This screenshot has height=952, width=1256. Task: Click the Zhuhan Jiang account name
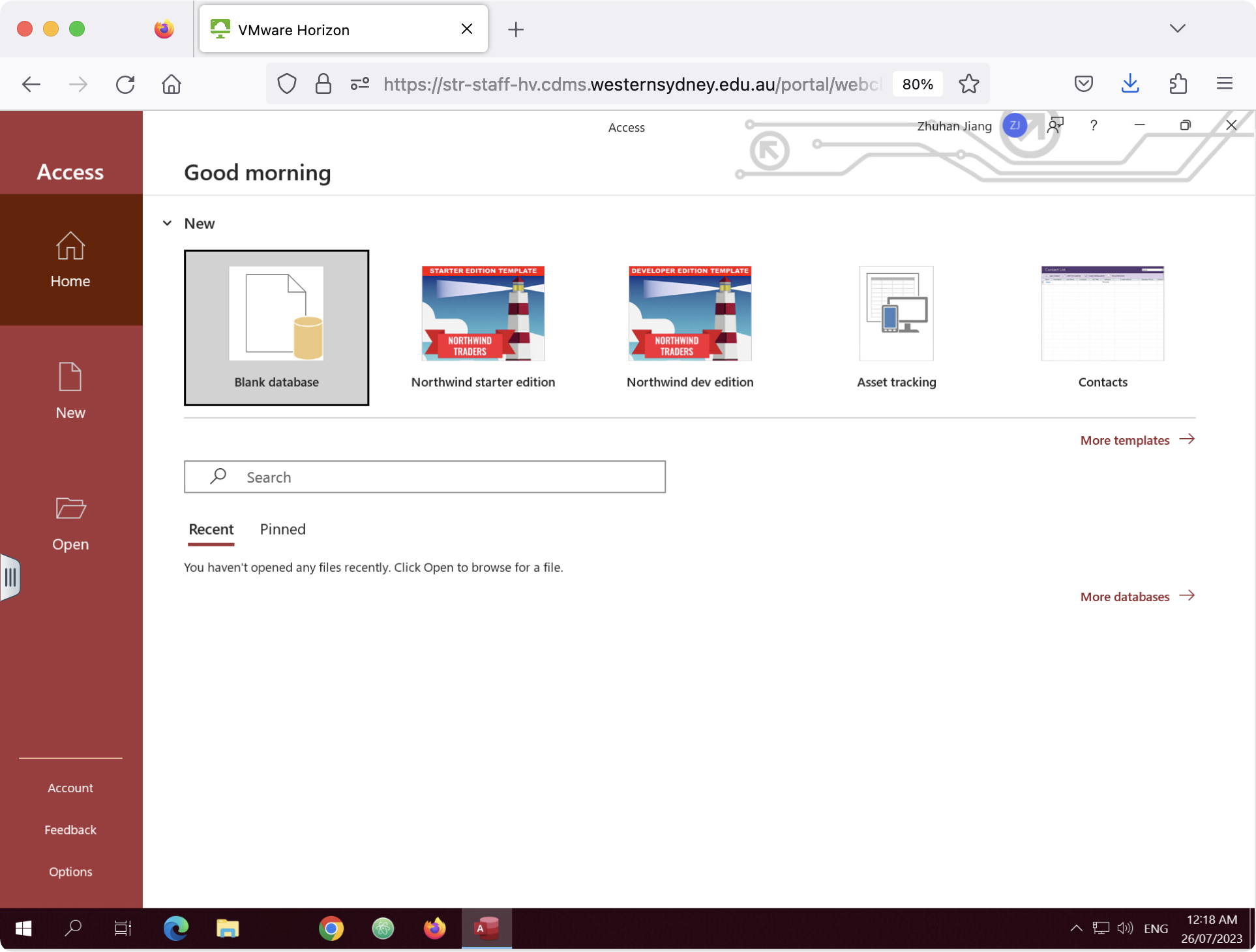click(954, 126)
